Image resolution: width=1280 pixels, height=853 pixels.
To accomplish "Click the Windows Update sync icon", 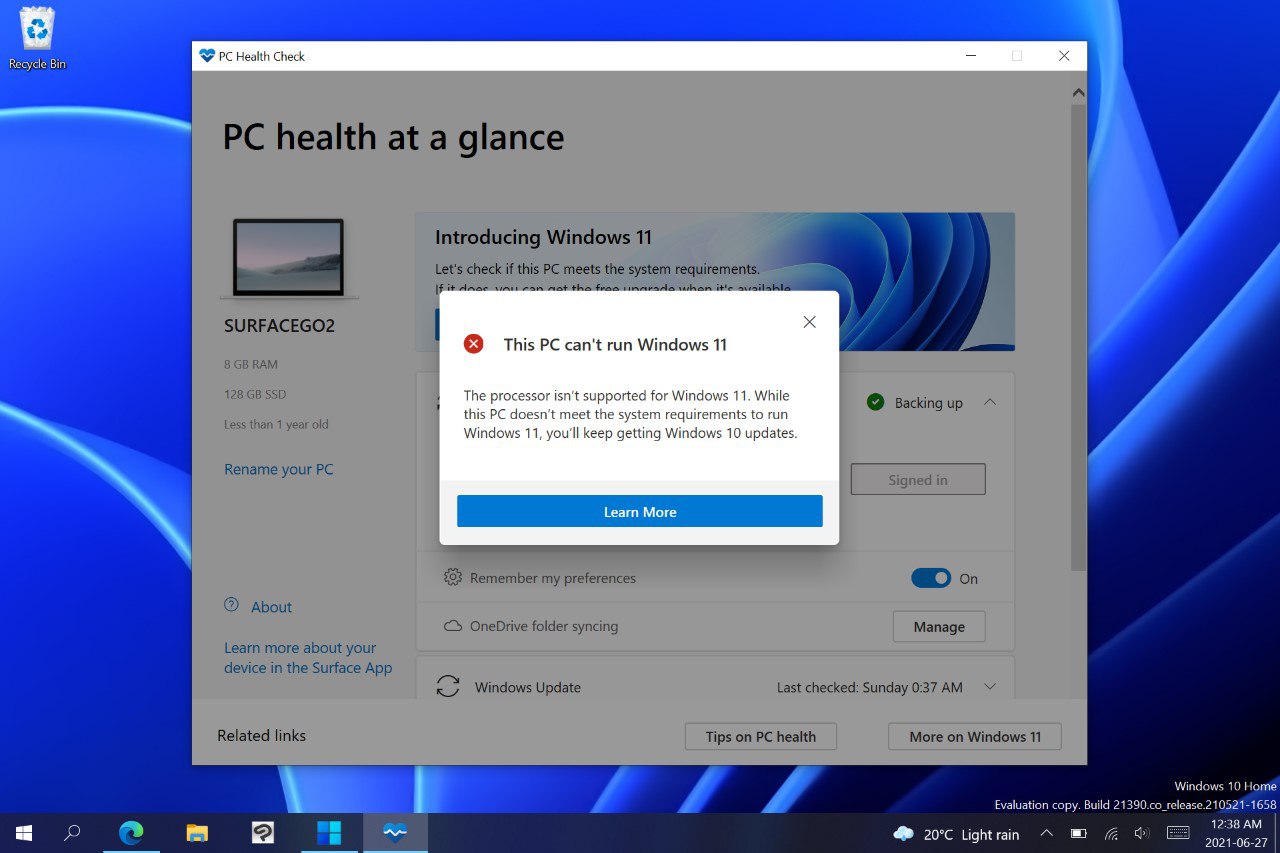I will tap(448, 687).
